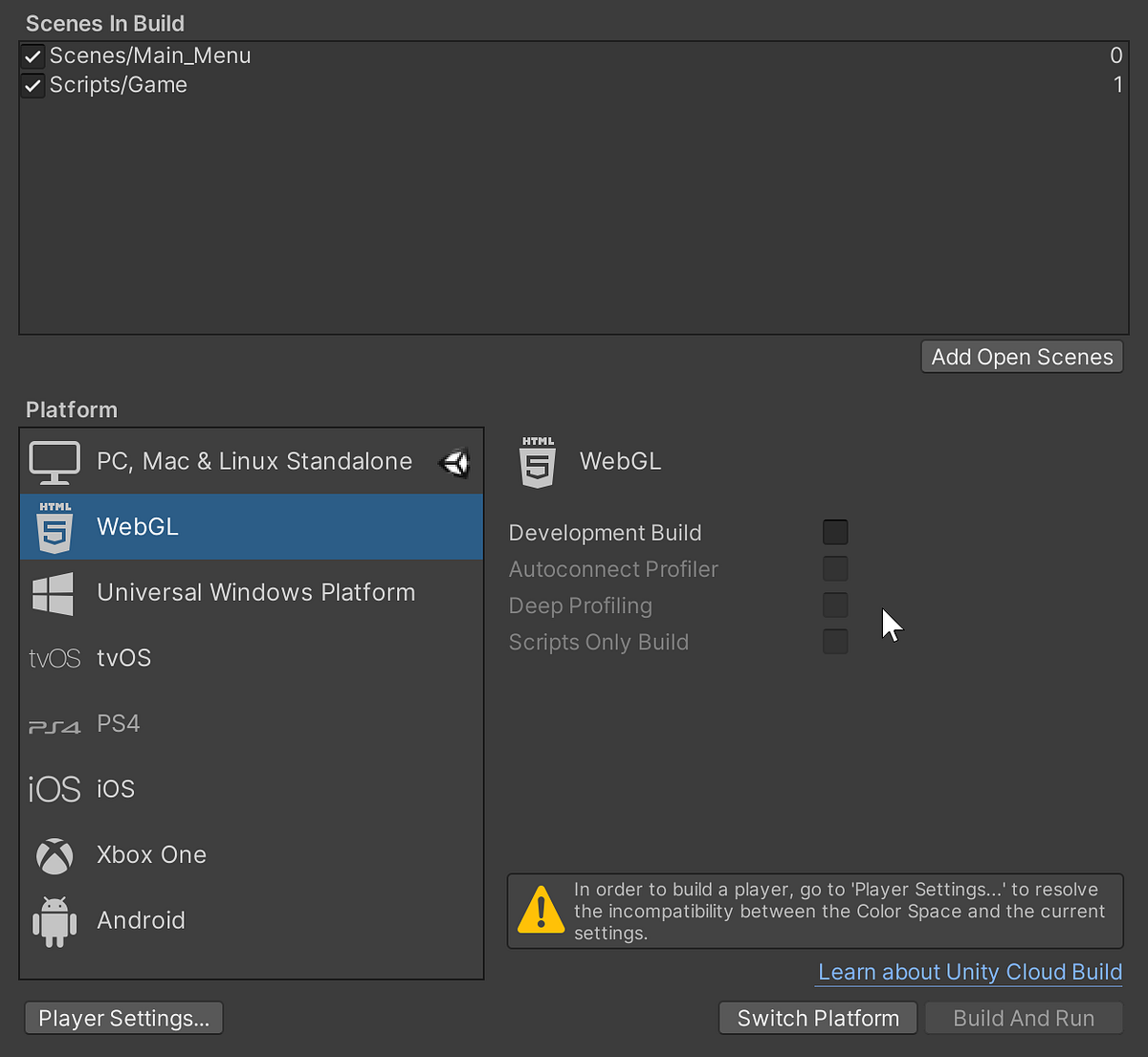The width and height of the screenshot is (1148, 1057).
Task: Click the PC, Mac & Linux Standalone monitor icon
Action: tap(55, 461)
